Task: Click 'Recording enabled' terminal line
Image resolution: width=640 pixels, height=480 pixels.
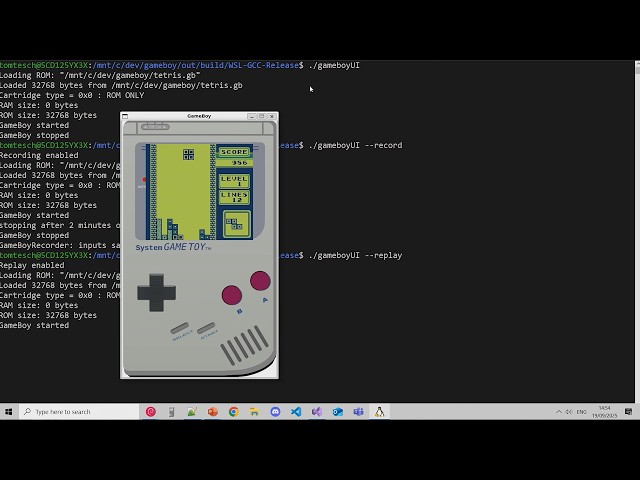Action: coord(39,156)
